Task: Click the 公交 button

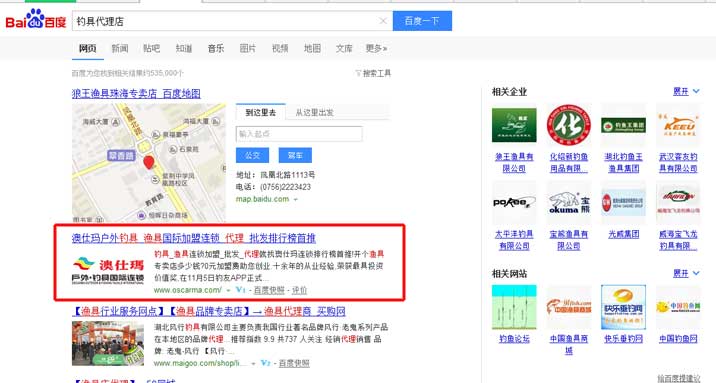Action: (x=253, y=155)
